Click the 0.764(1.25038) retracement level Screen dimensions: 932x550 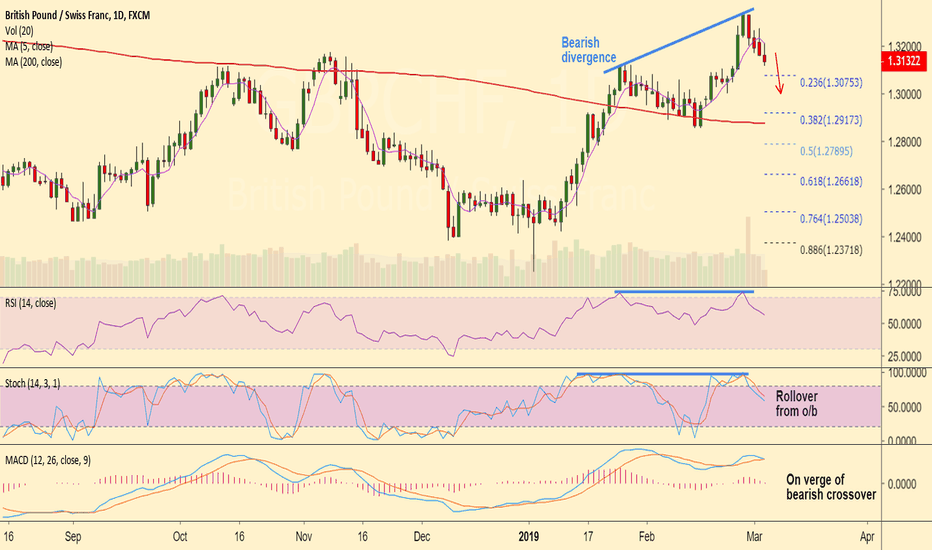[x=831, y=219]
